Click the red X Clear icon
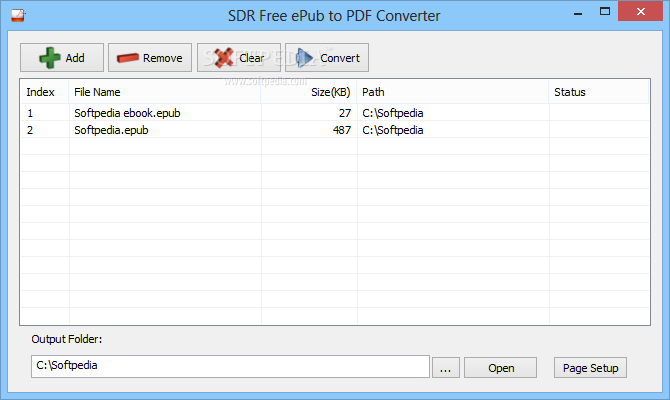This screenshot has height=400, width=670. click(223, 58)
